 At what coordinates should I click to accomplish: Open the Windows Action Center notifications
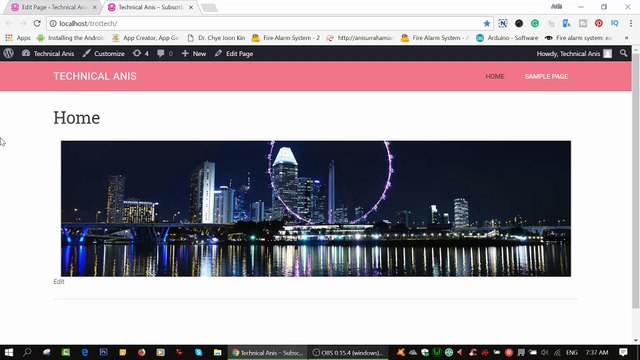tap(623, 352)
